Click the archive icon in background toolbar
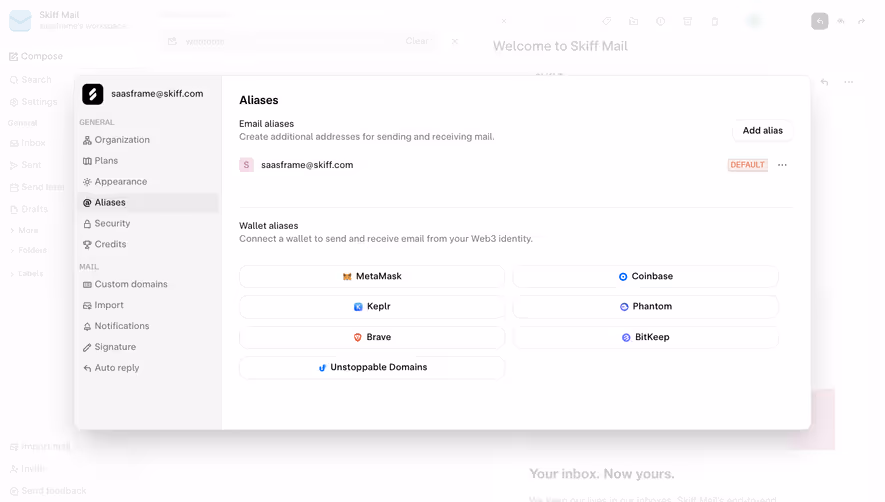 pyautogui.click(x=687, y=21)
